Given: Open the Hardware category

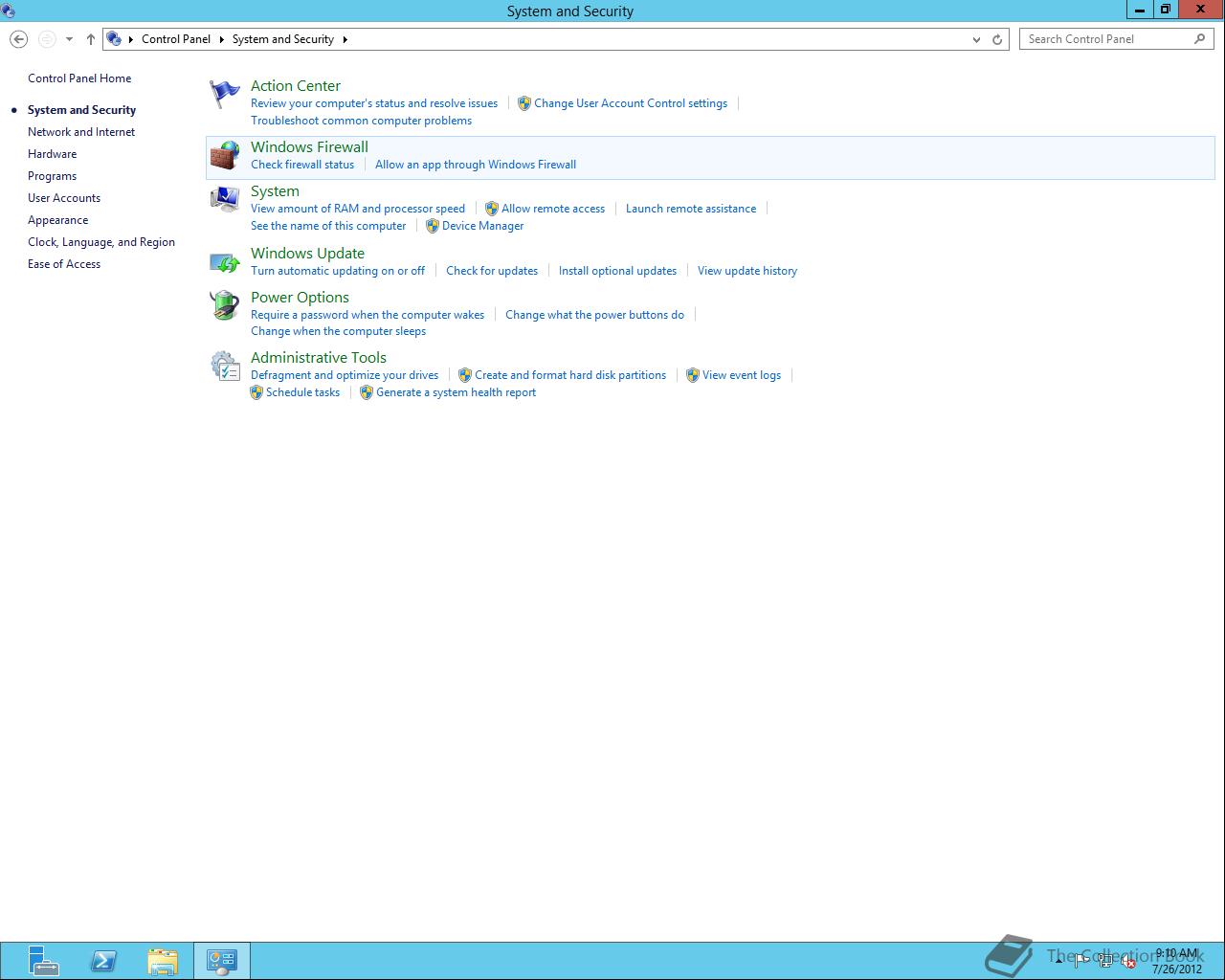Looking at the screenshot, I should 52,154.
